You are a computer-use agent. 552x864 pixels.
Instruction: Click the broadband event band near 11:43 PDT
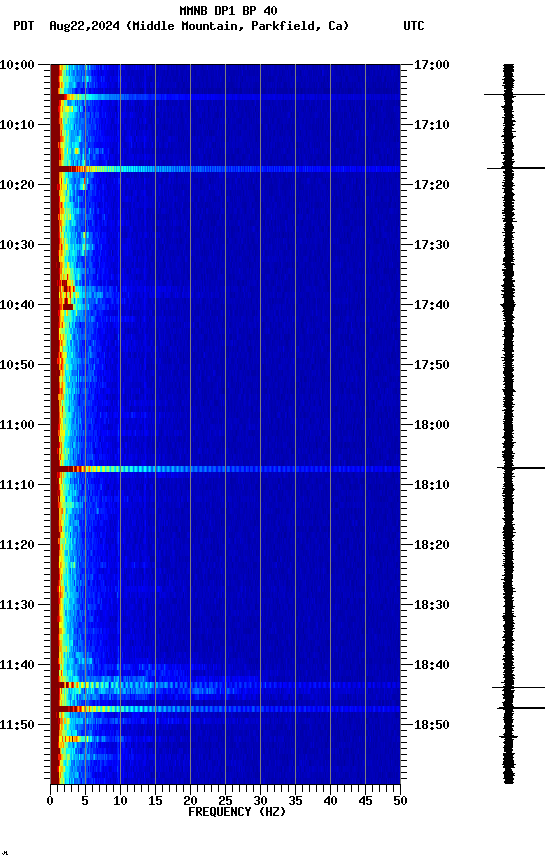(x=225, y=685)
